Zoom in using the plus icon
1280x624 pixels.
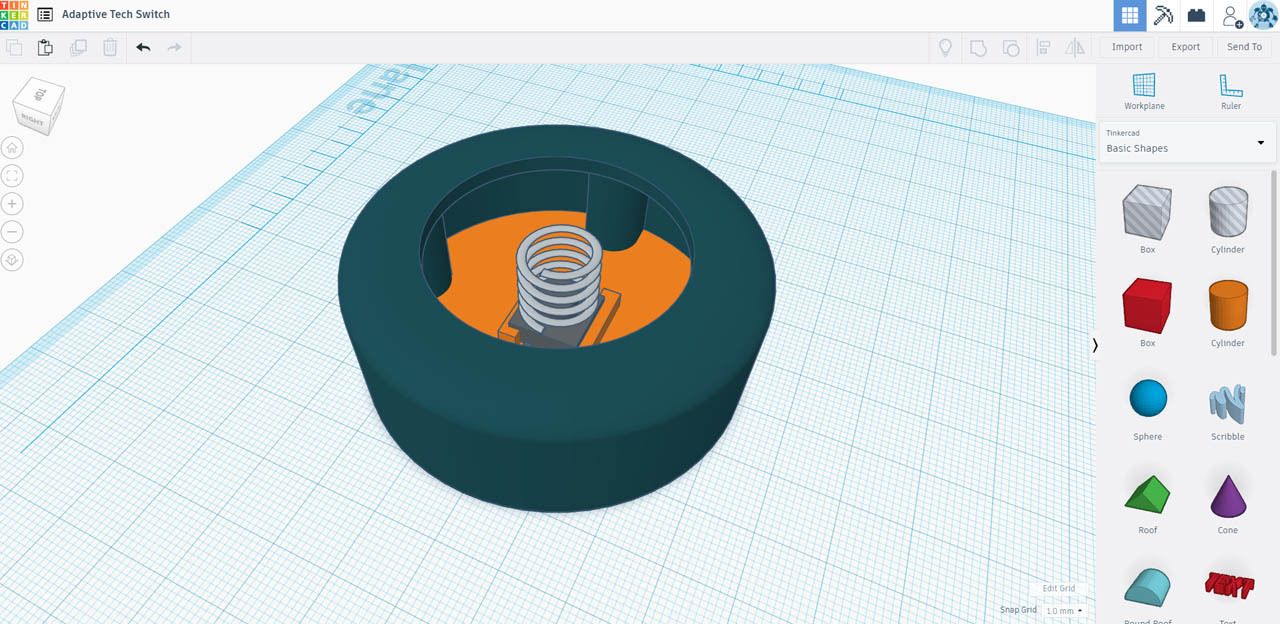click(x=11, y=203)
